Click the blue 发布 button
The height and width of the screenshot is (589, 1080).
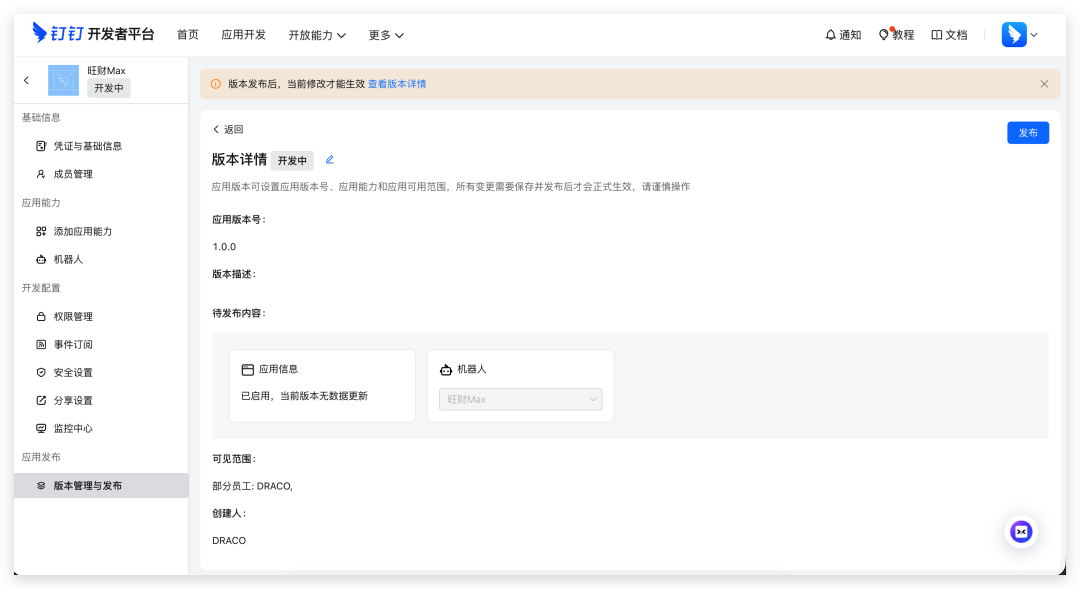(x=1027, y=133)
